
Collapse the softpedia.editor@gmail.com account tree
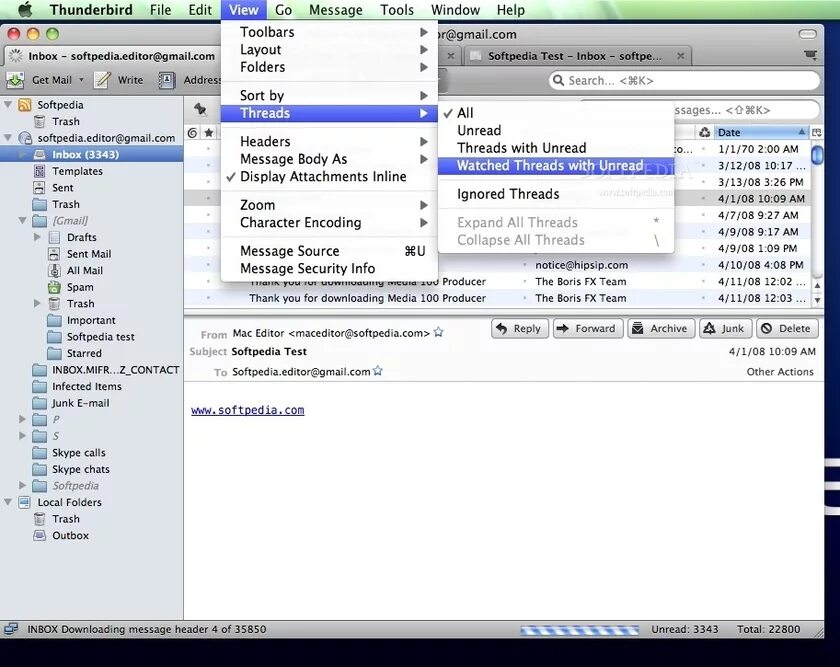coord(8,138)
